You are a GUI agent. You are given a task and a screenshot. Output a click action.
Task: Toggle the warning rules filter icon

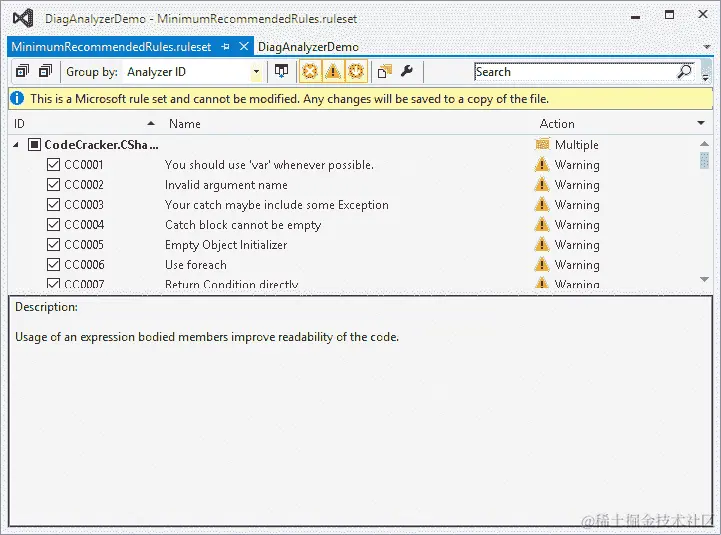333,71
